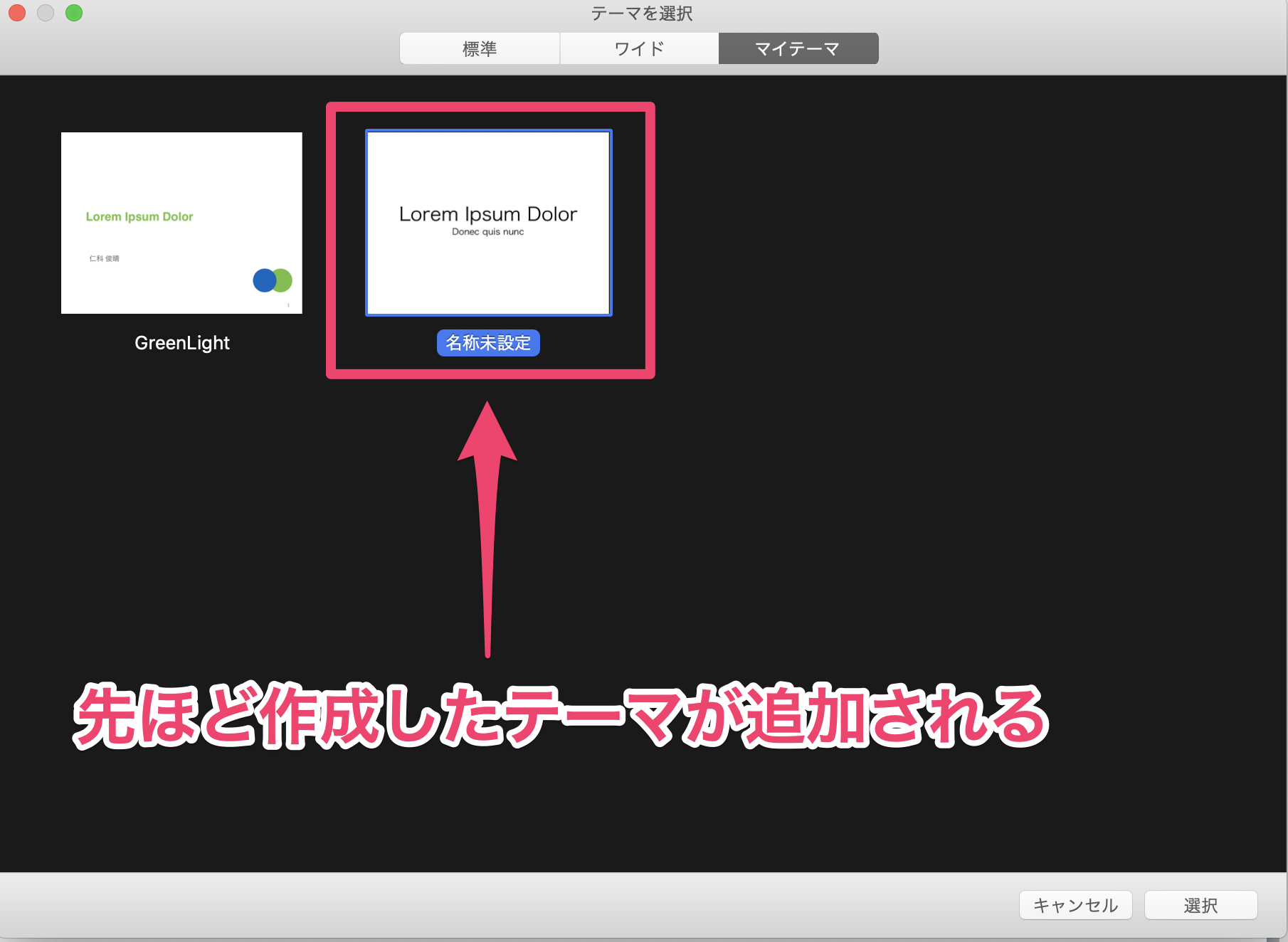Viewport: 1288px width, 942px height.
Task: Click the blue 名称未設定 name badge
Action: tap(488, 343)
